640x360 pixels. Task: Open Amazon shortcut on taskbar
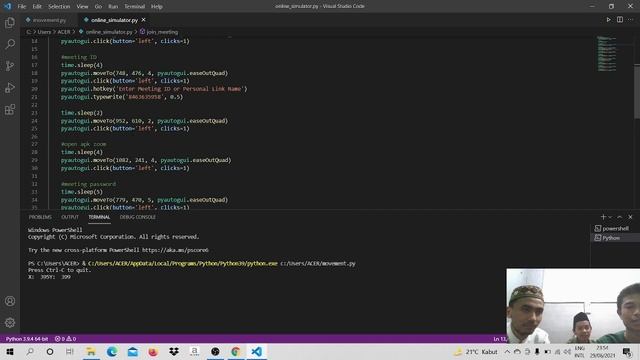(195, 351)
